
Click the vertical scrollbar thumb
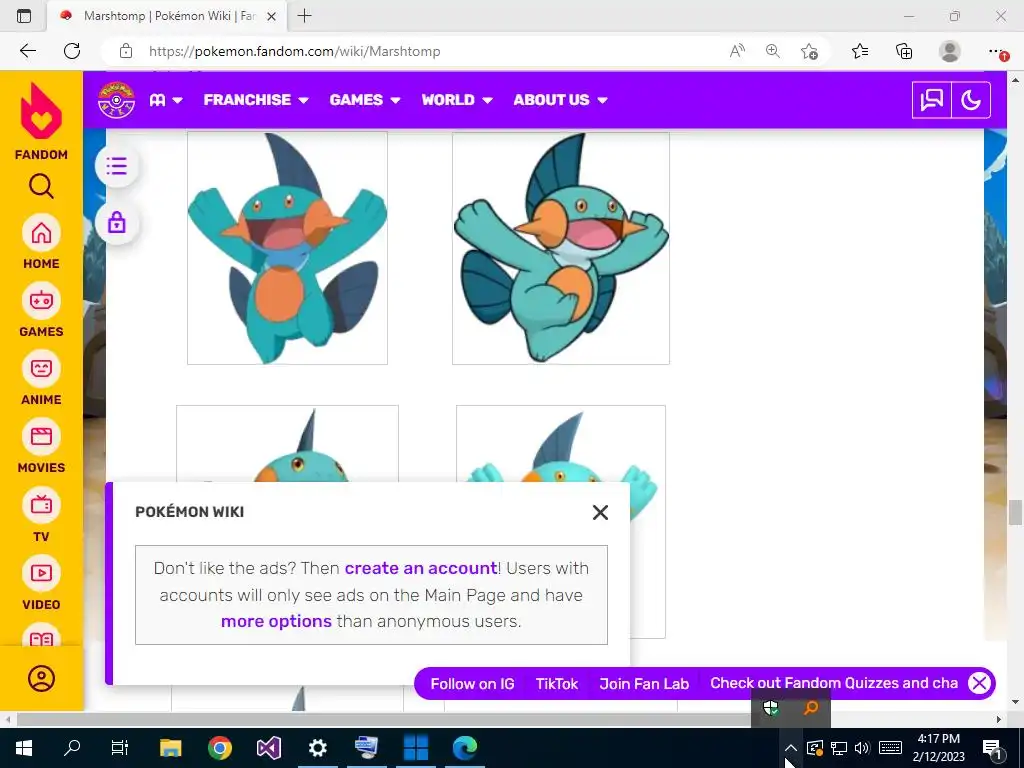coord(1015,512)
